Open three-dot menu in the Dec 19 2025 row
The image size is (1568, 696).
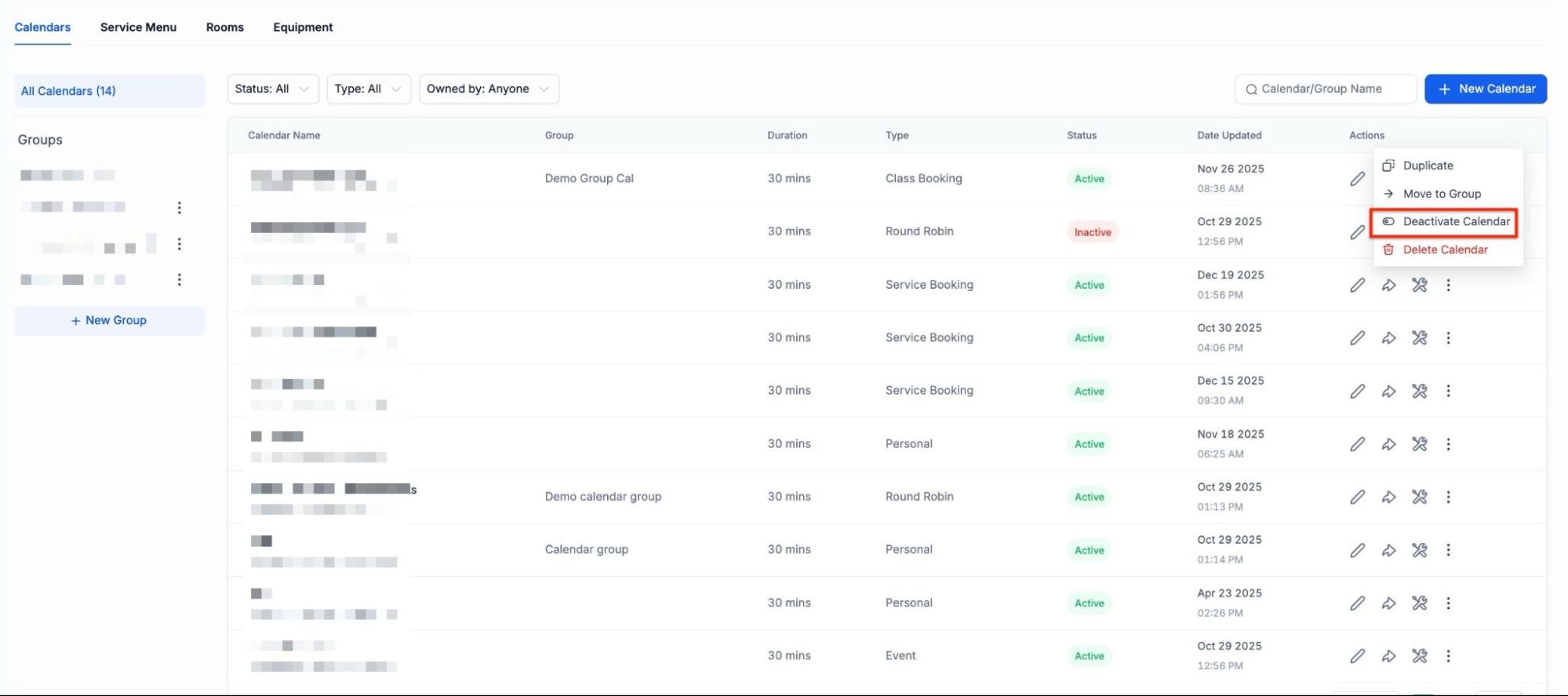[x=1448, y=285]
